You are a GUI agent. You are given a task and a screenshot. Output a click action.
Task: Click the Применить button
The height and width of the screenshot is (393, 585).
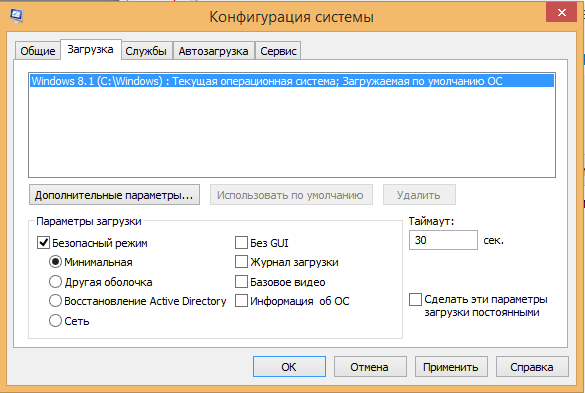[x=451, y=367]
